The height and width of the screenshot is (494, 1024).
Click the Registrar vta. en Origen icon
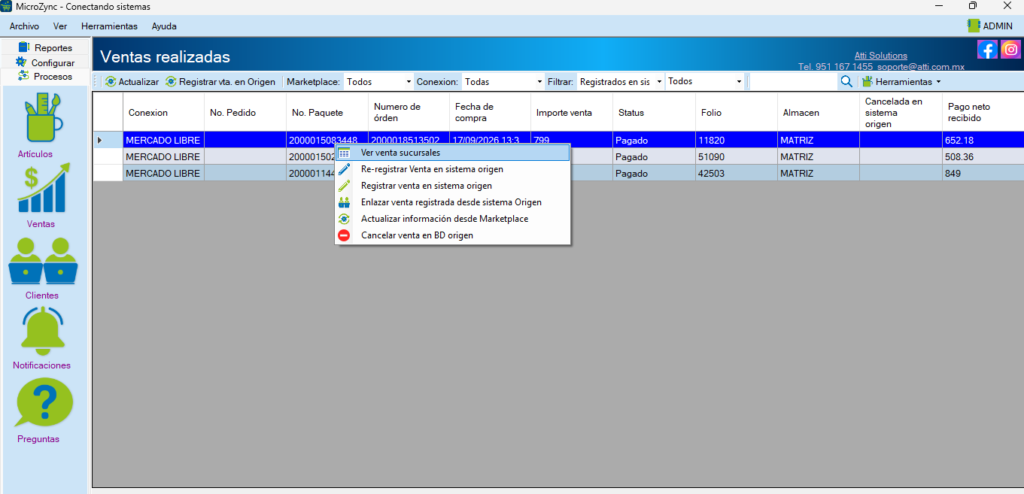(x=171, y=82)
